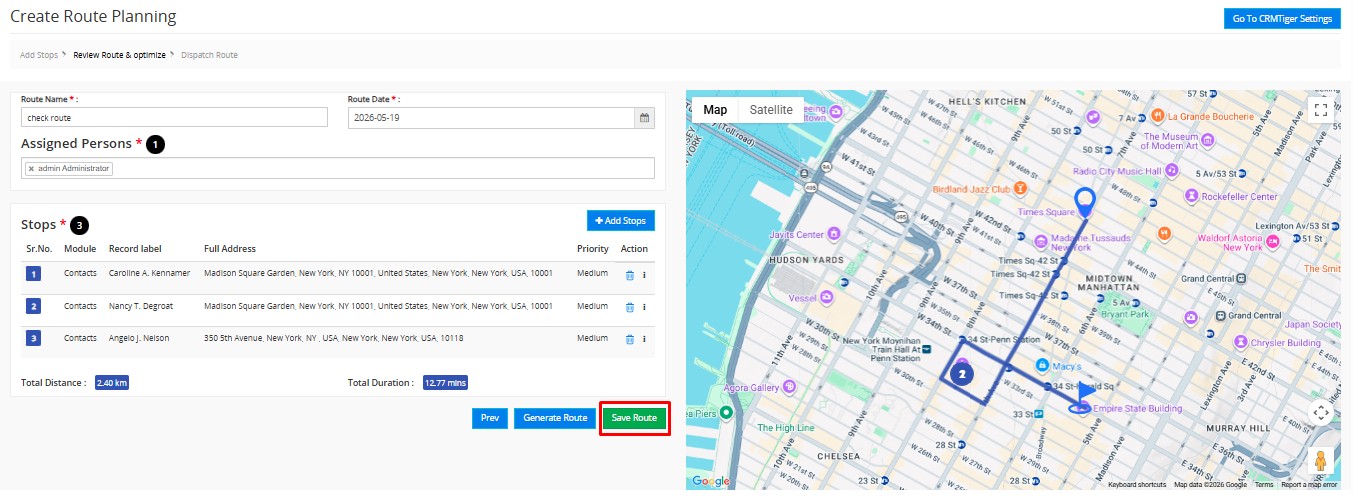Delete stop Angelo J. Nelson

pos(630,339)
